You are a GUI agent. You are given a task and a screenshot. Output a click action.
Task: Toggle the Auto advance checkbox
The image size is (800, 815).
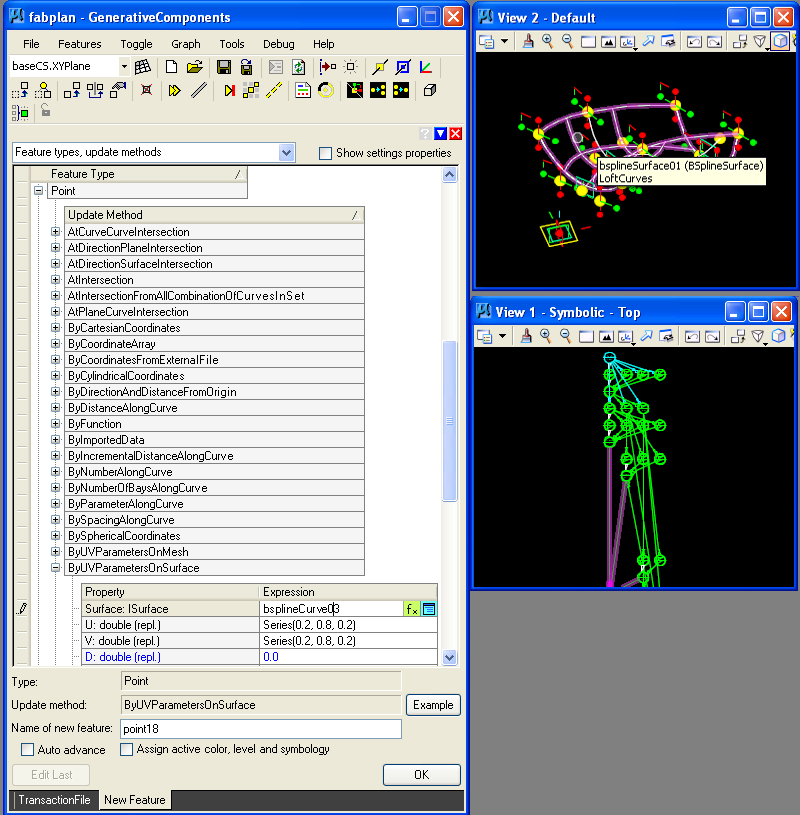pos(27,750)
